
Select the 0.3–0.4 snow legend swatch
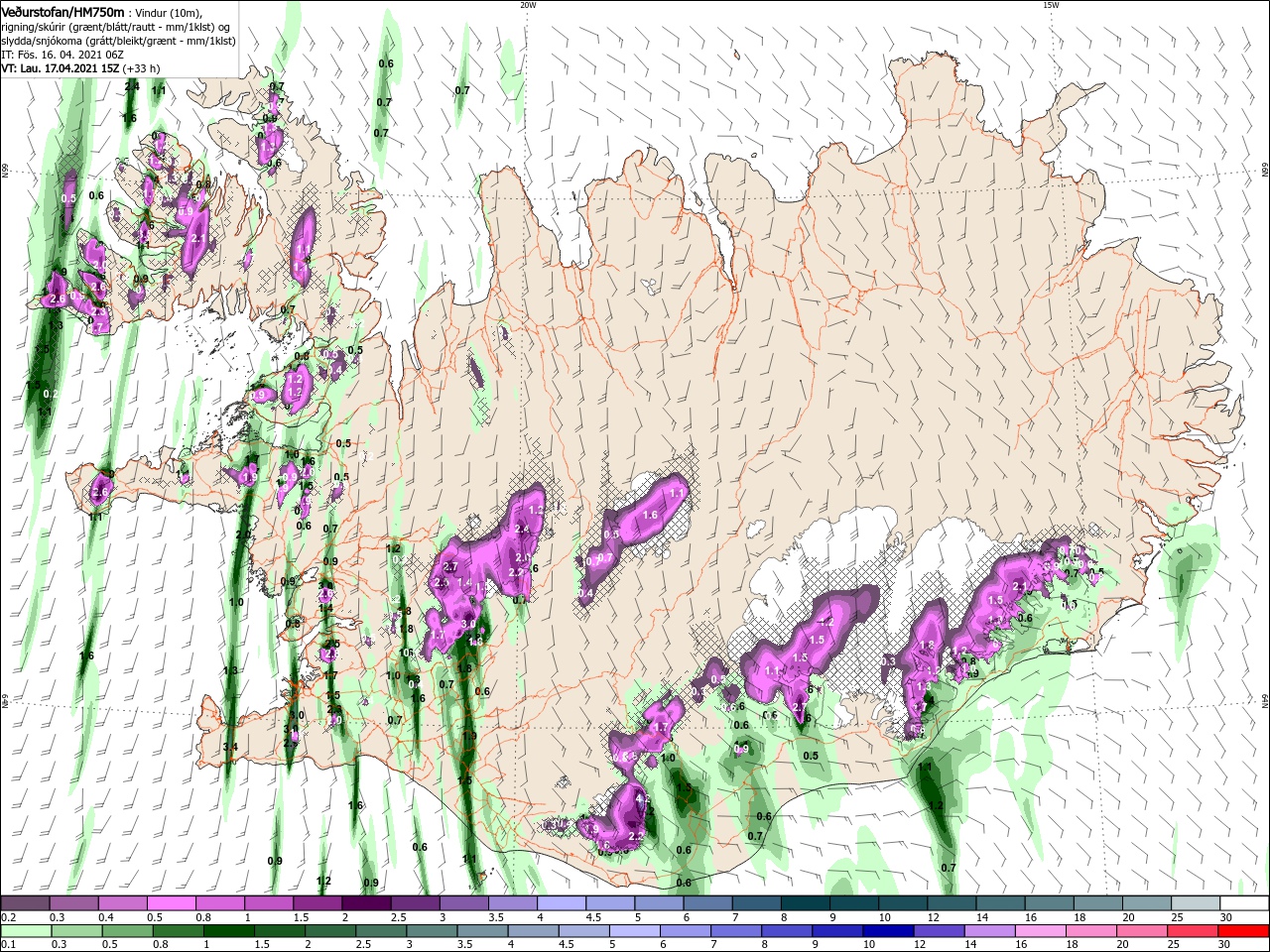[x=73, y=903]
